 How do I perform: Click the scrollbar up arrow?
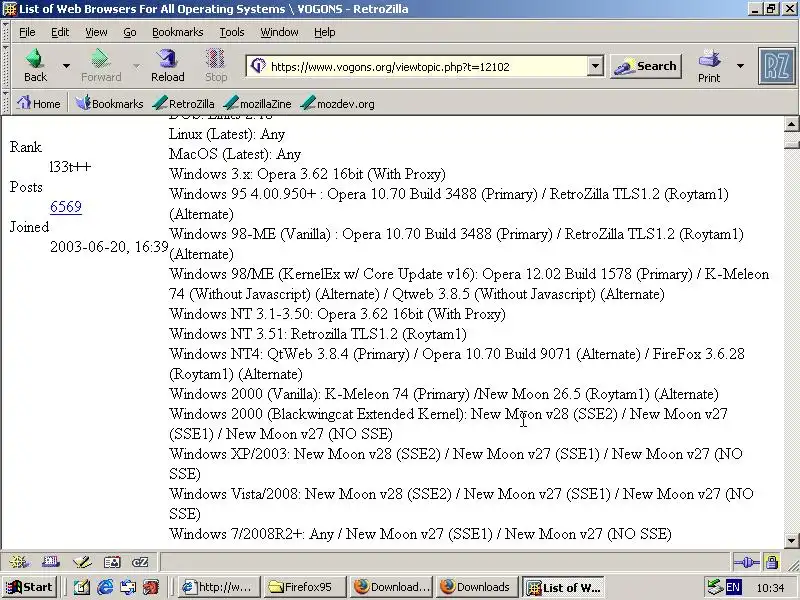pyautogui.click(x=791, y=124)
